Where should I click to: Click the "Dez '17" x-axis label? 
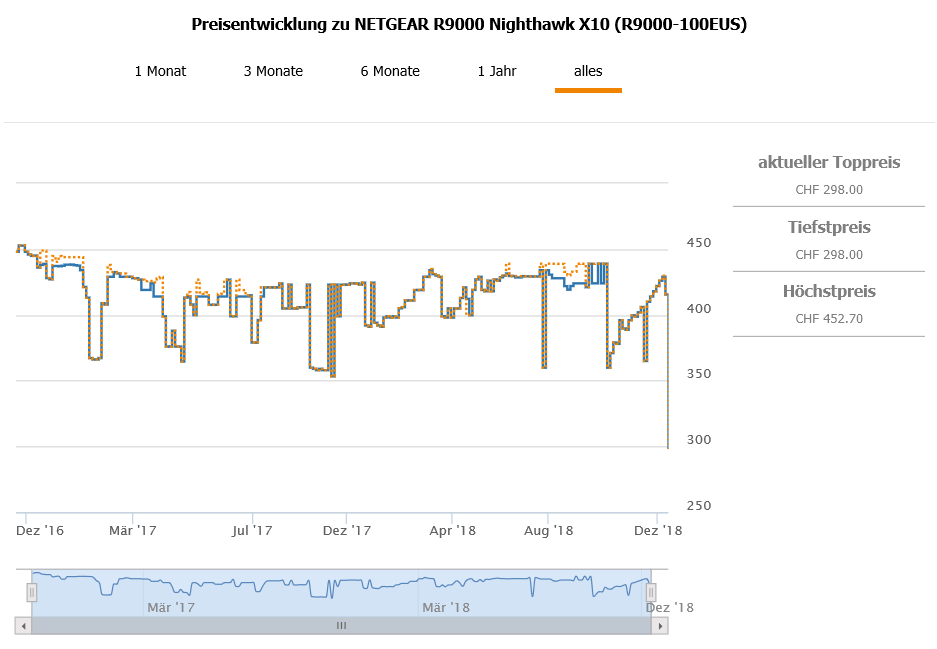point(347,531)
